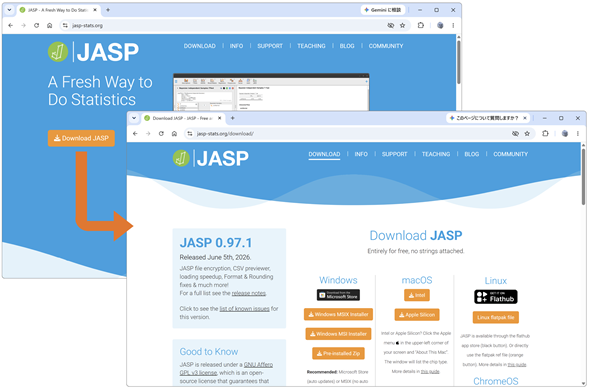Open TEACHING menu in the back window
This screenshot has width=590, height=391.
coord(311,46)
